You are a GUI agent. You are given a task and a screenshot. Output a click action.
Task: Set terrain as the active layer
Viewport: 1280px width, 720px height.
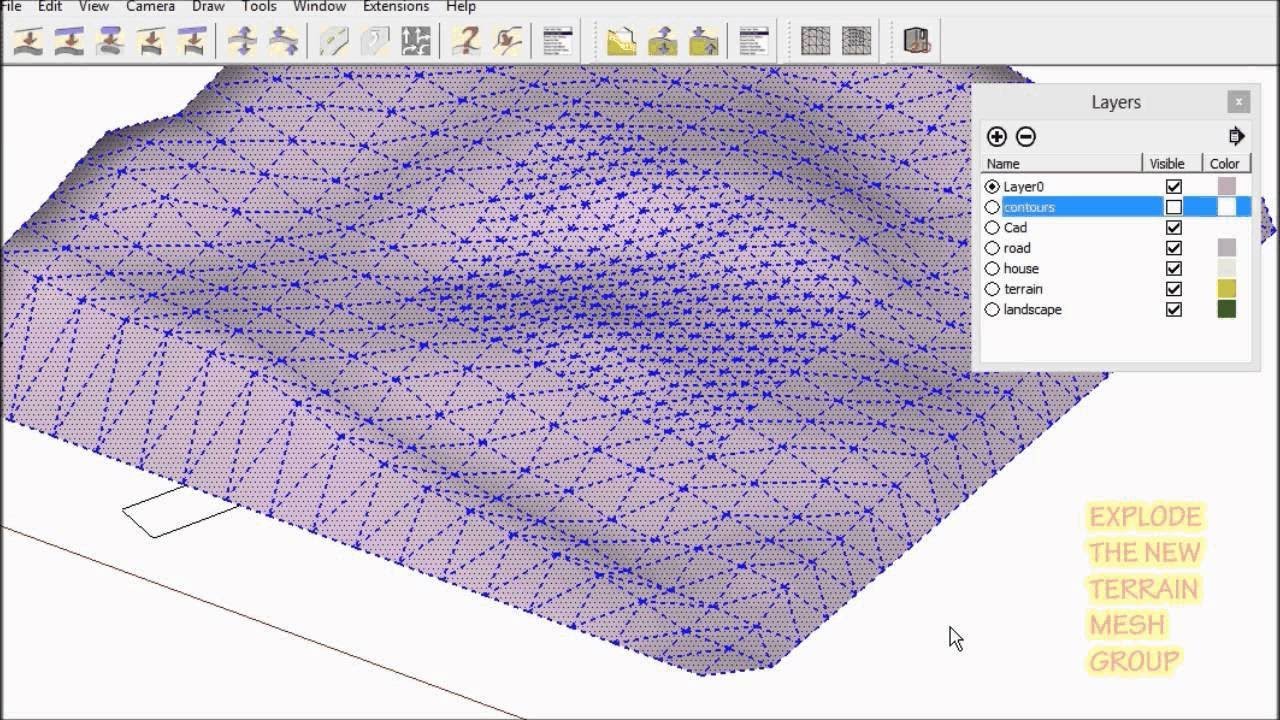click(992, 289)
